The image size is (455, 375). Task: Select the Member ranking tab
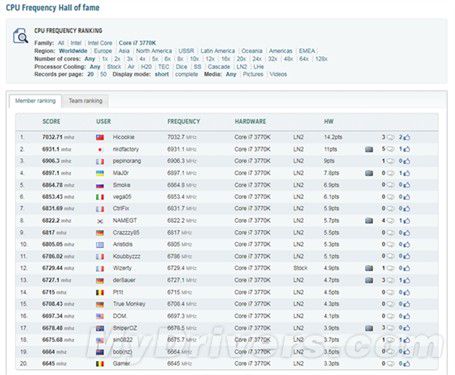coord(35,101)
